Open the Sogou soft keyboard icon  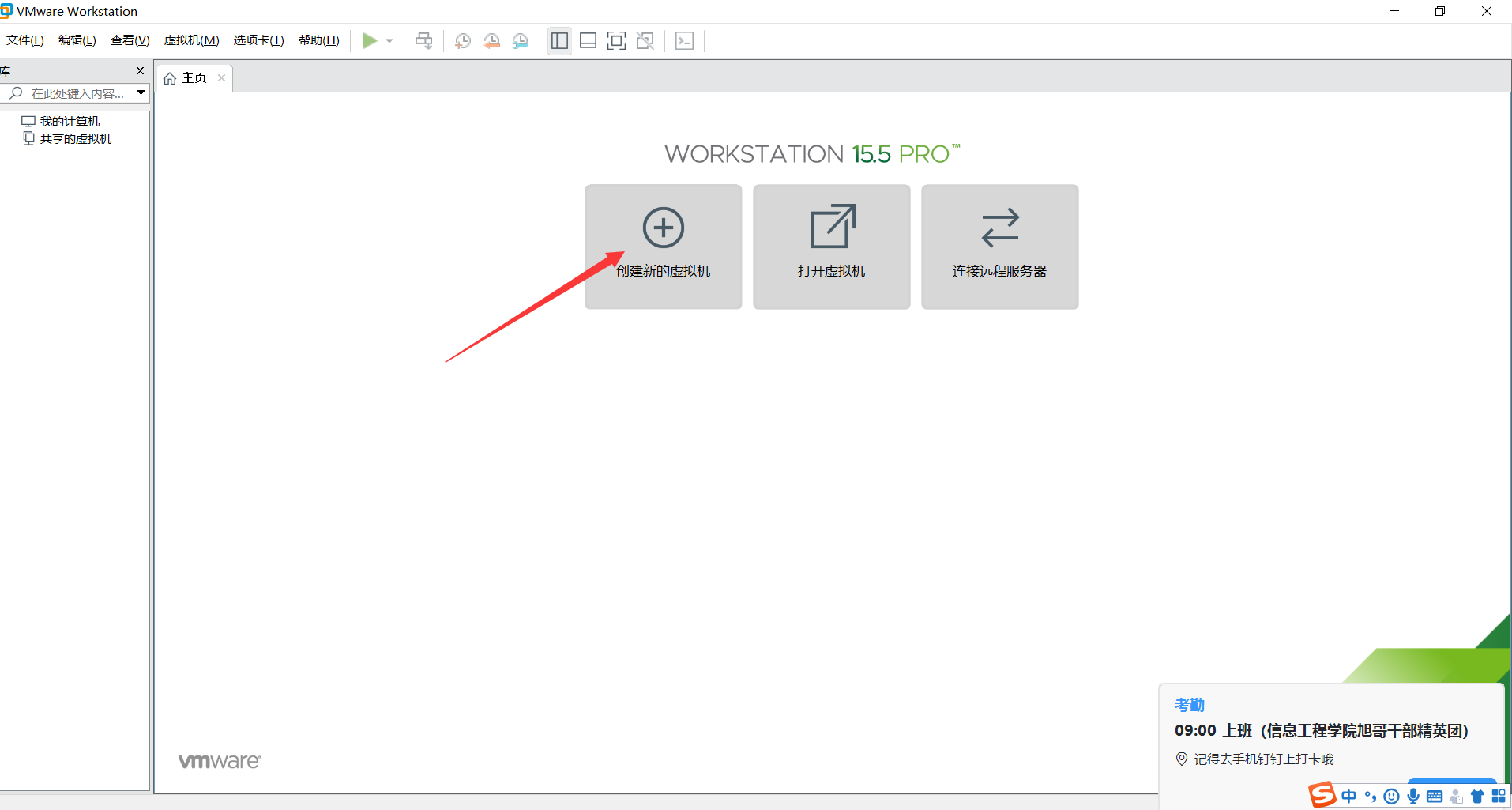1435,797
